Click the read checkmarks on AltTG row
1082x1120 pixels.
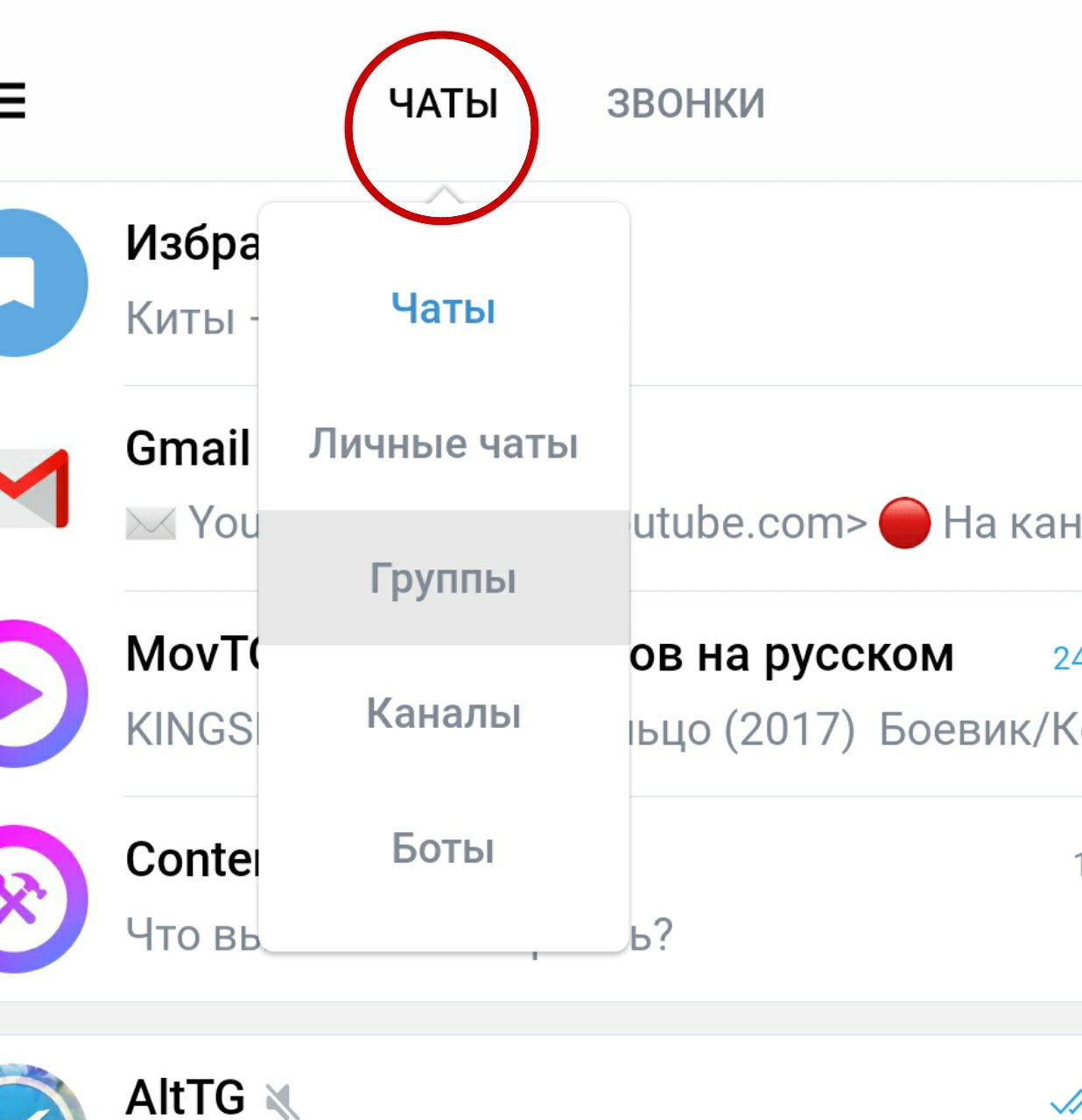tap(1065, 1101)
